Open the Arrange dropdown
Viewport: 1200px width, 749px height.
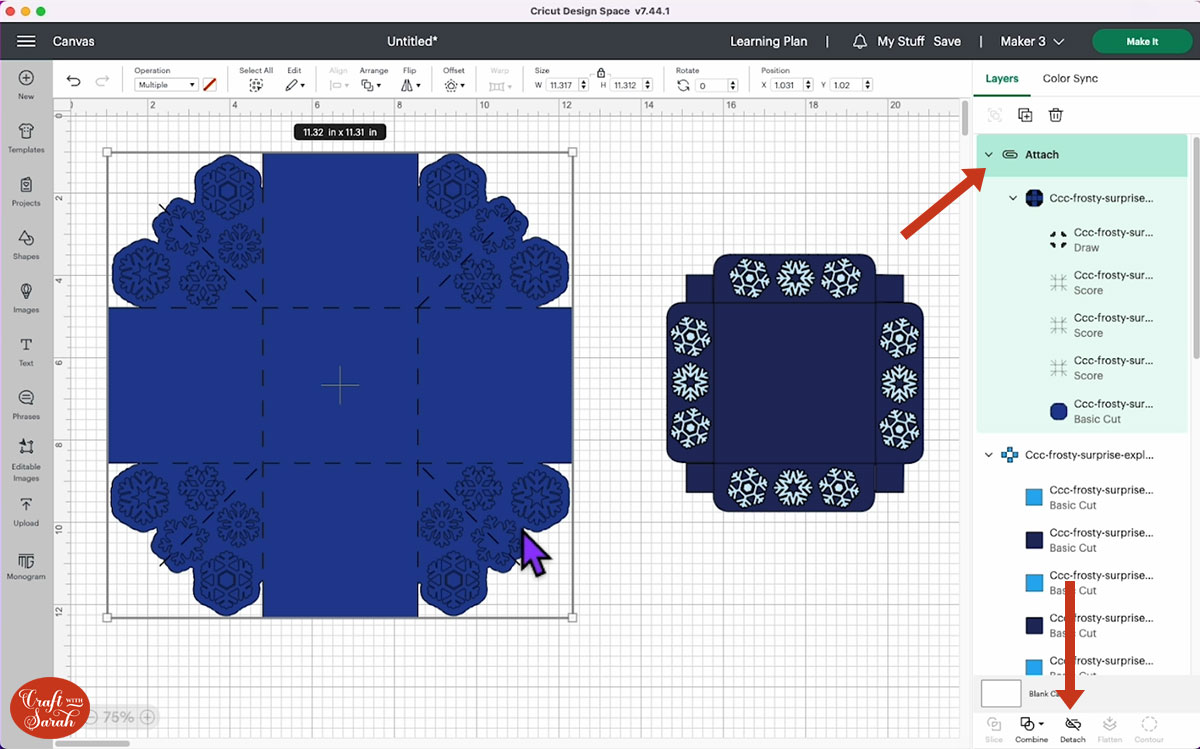click(372, 85)
